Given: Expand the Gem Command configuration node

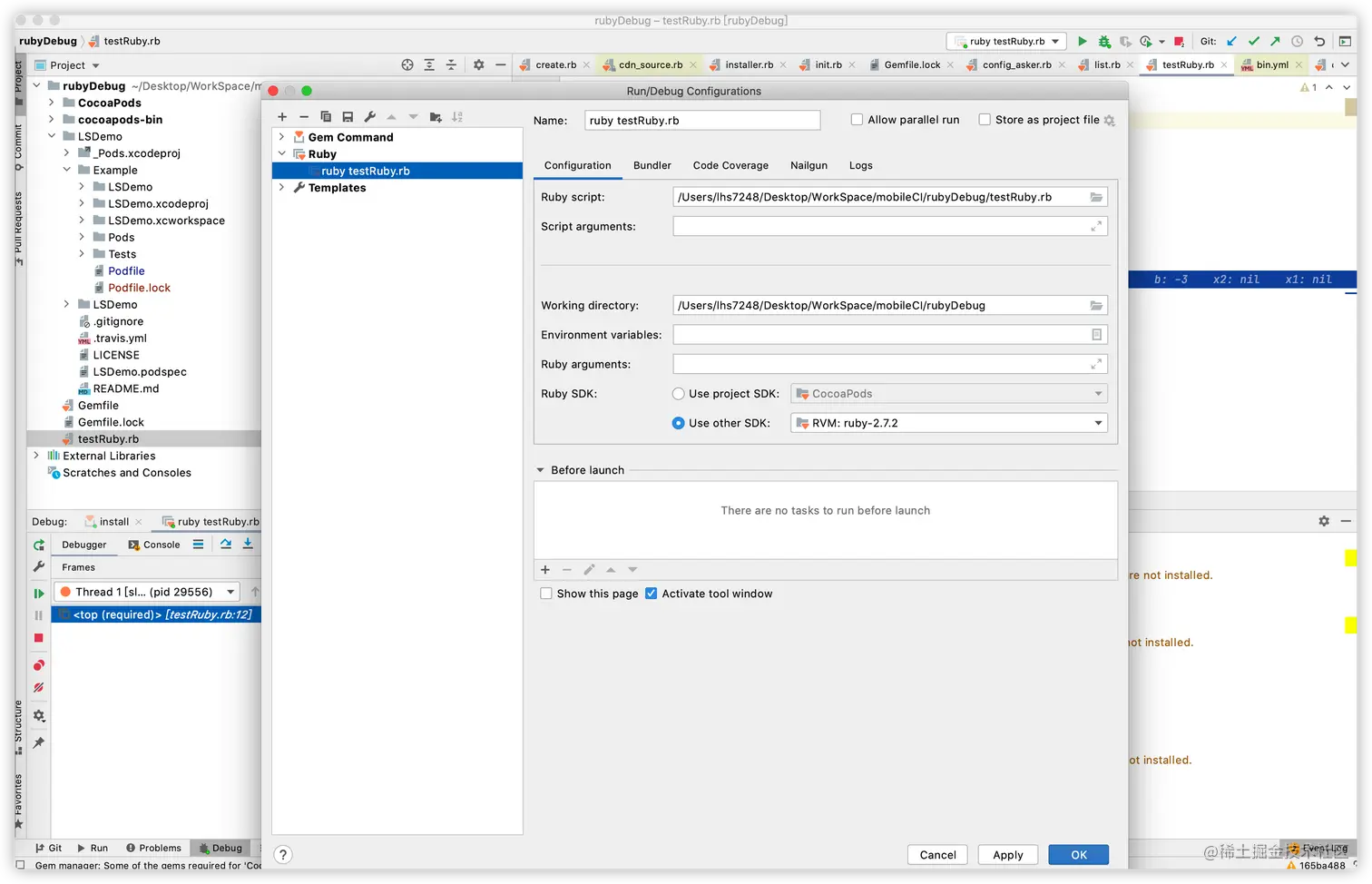Looking at the screenshot, I should [282, 137].
